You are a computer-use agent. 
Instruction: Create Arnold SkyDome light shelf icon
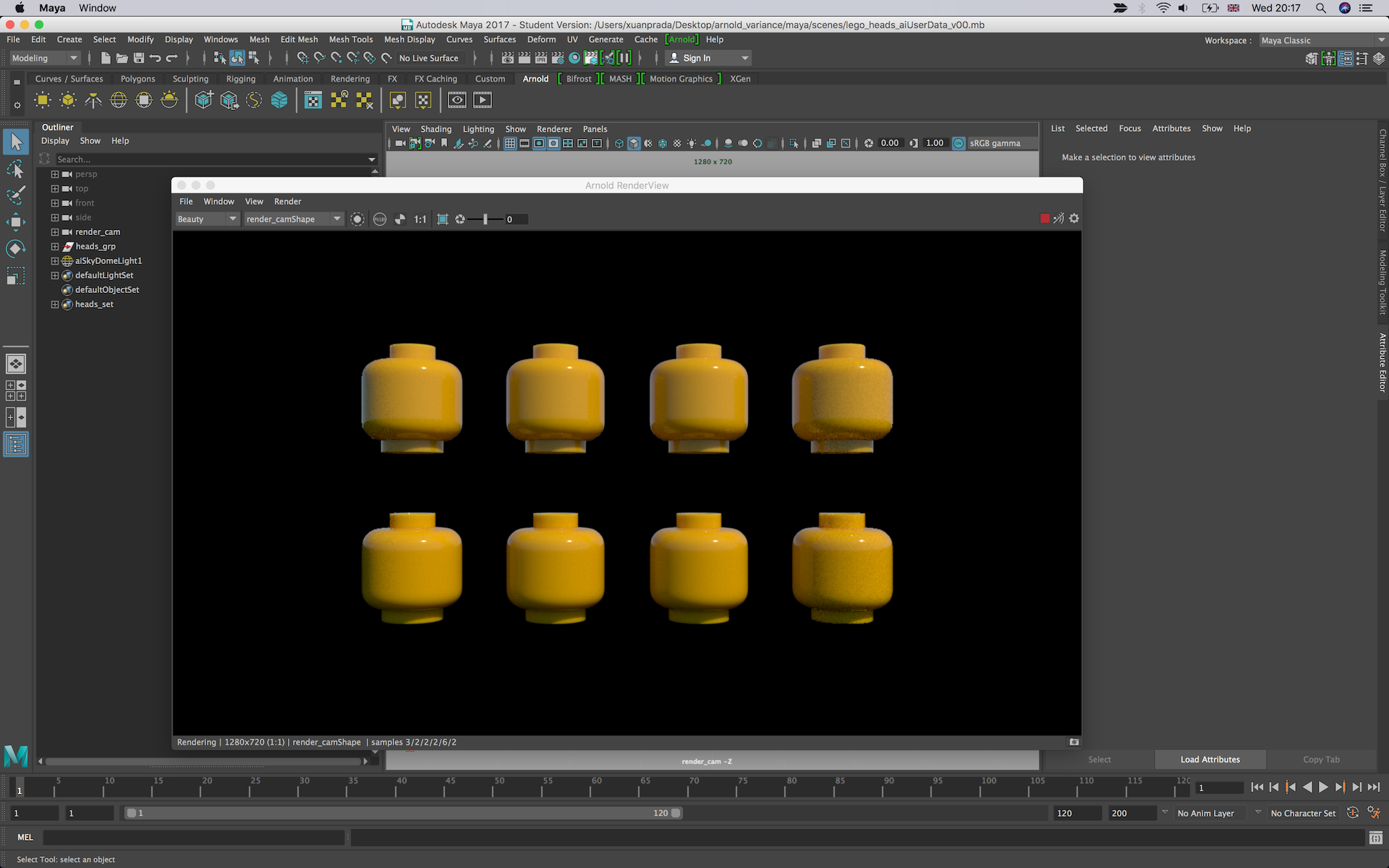point(119,100)
